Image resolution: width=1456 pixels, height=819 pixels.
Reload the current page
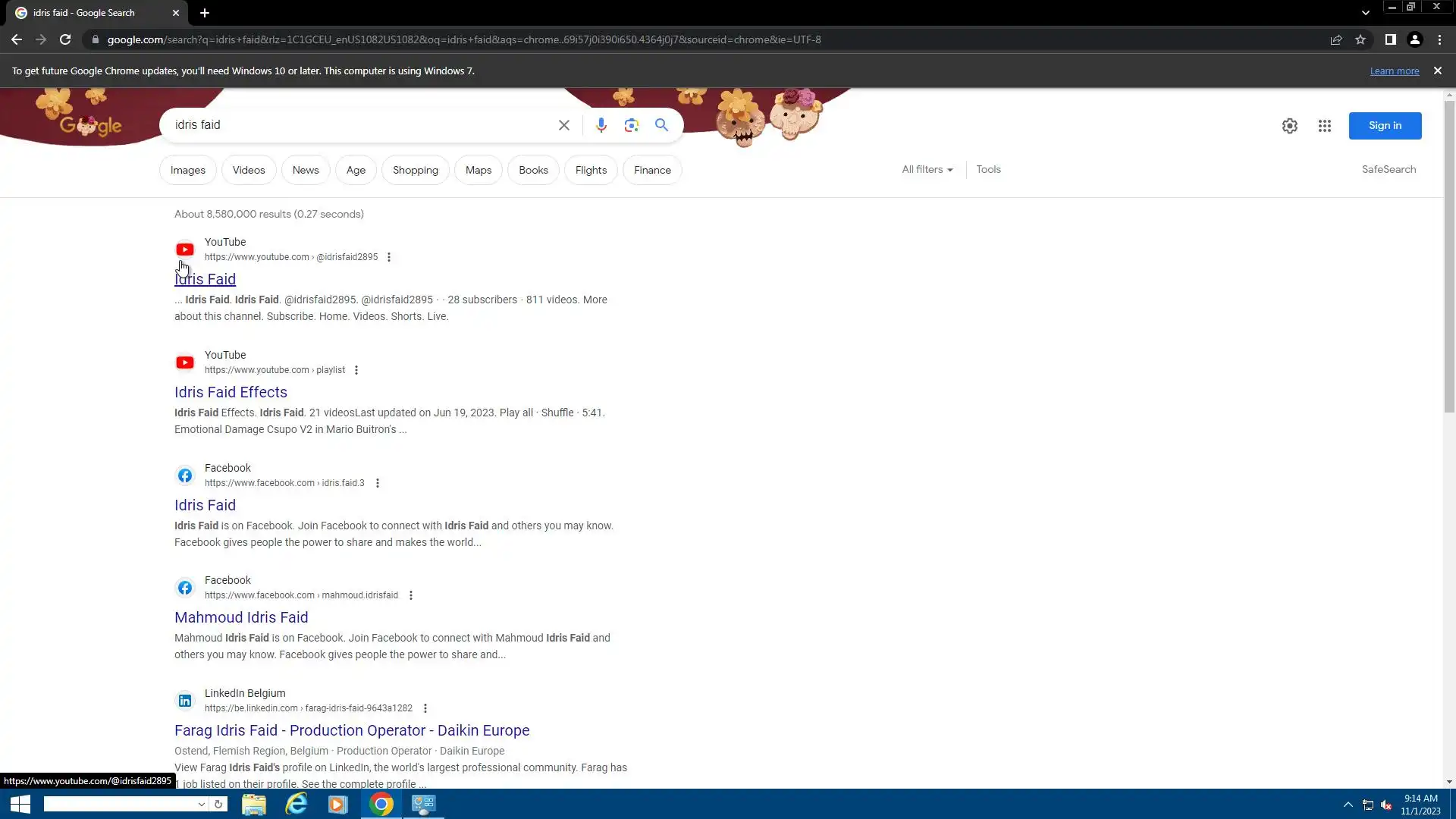[65, 39]
